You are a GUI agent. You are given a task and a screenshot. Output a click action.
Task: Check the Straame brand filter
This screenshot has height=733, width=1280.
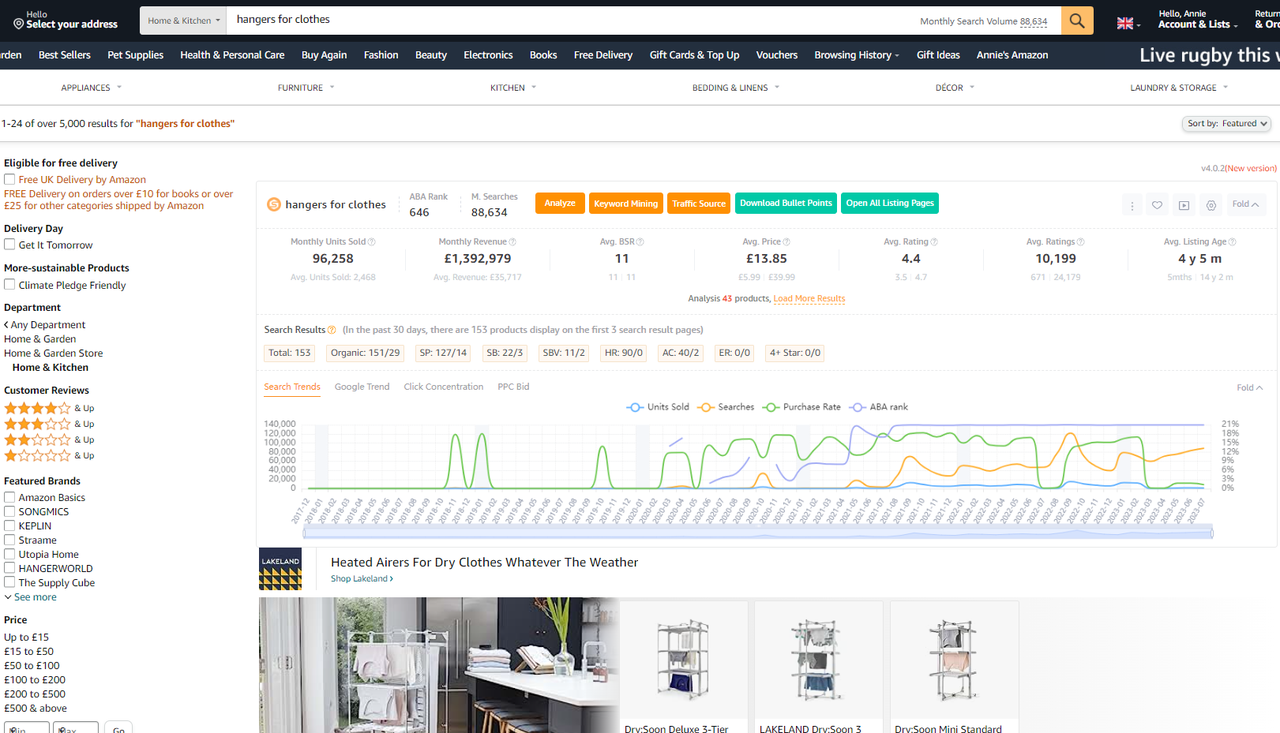[x=9, y=540]
